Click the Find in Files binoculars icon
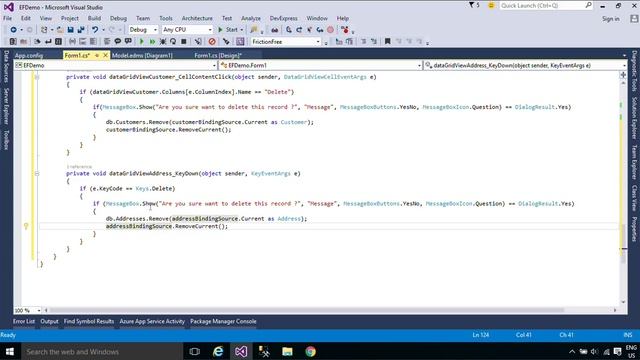Screen dimensions: 640x360 point(275,30)
